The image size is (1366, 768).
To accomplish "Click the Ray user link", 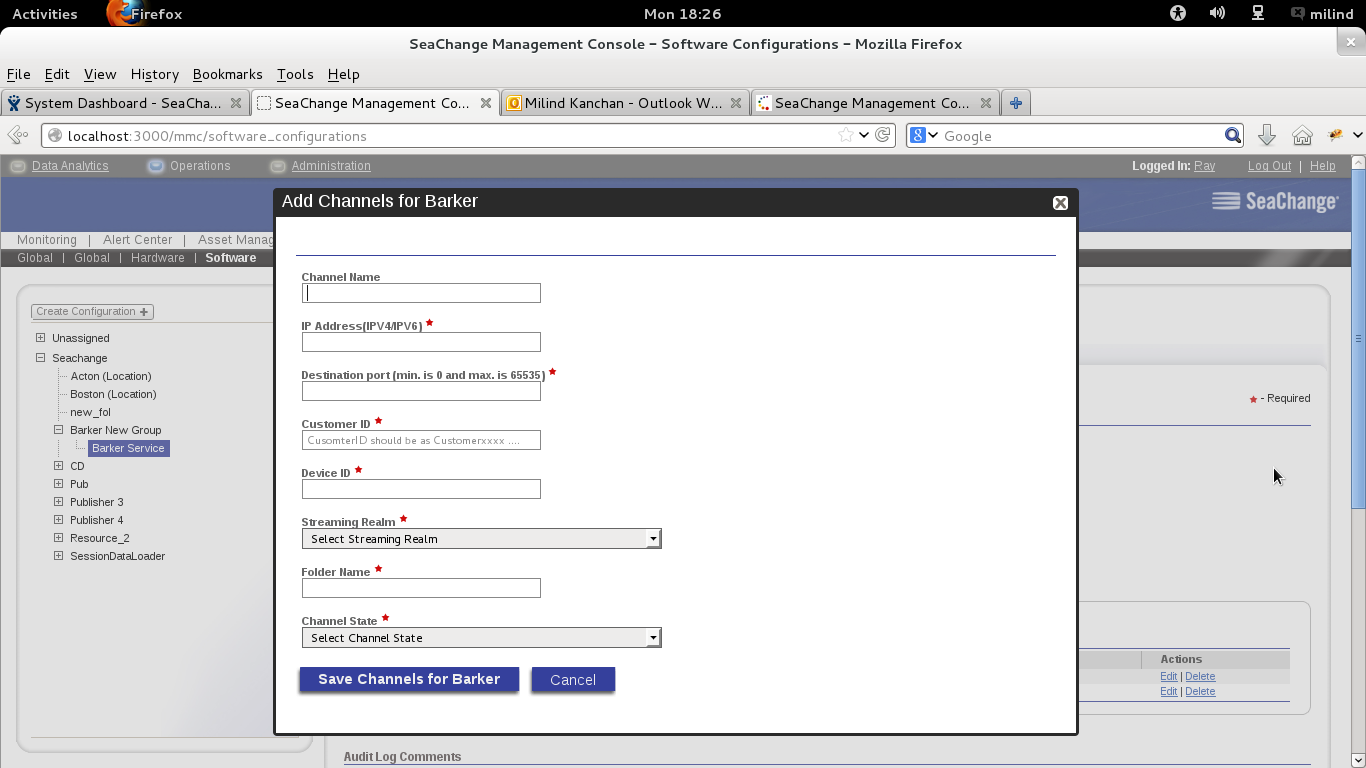I will coord(1204,166).
